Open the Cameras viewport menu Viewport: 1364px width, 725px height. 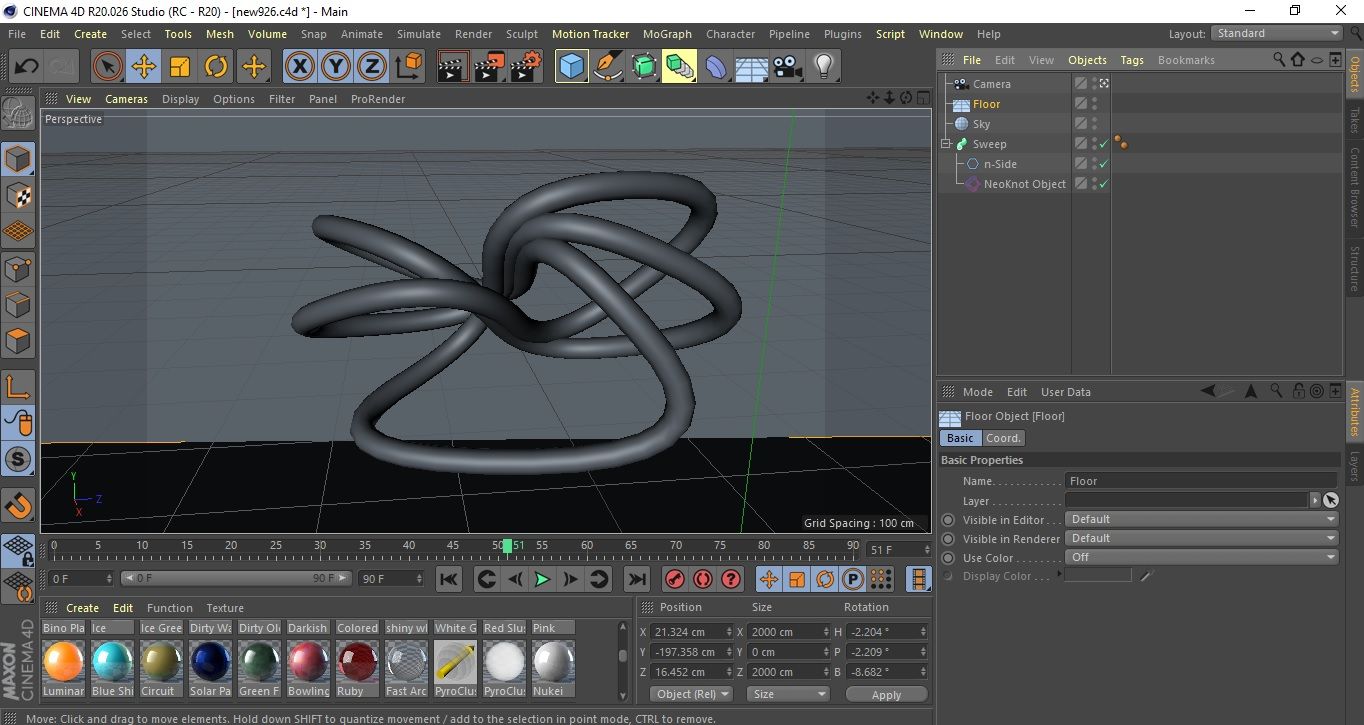coord(126,99)
